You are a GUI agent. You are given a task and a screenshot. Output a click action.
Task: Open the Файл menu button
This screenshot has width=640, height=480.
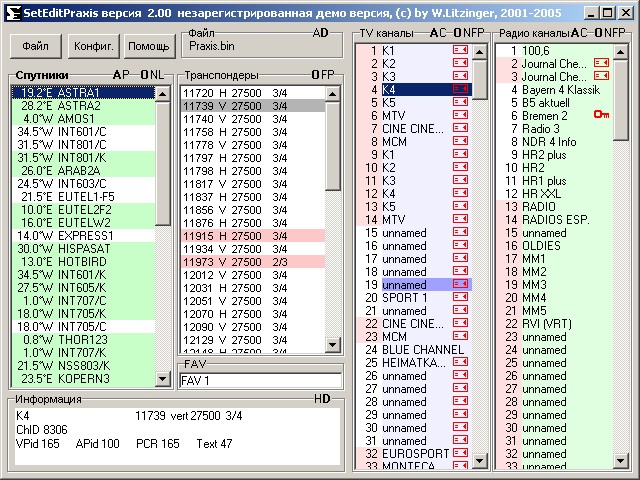click(36, 46)
